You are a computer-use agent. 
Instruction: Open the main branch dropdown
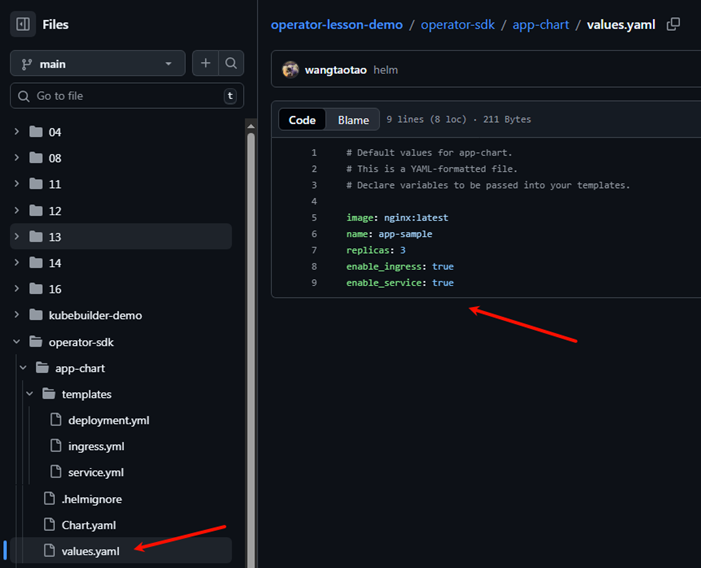(97, 64)
